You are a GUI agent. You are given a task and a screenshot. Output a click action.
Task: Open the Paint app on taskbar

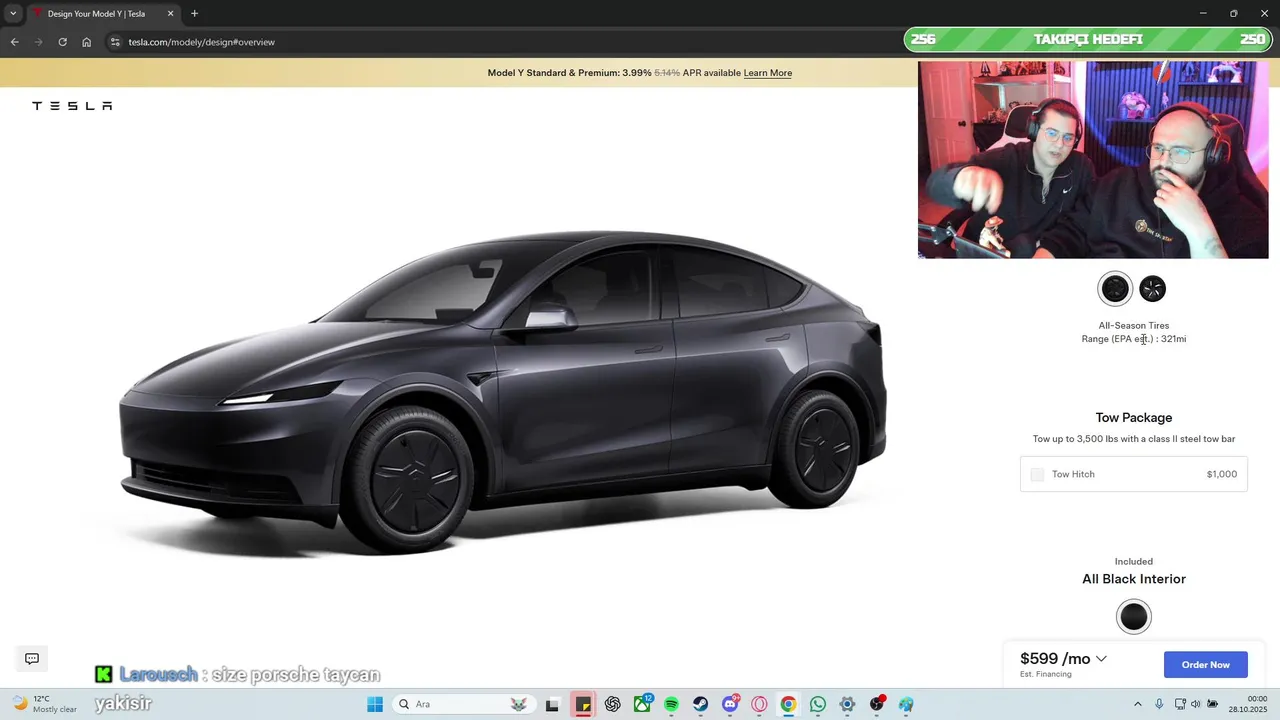[906, 704]
